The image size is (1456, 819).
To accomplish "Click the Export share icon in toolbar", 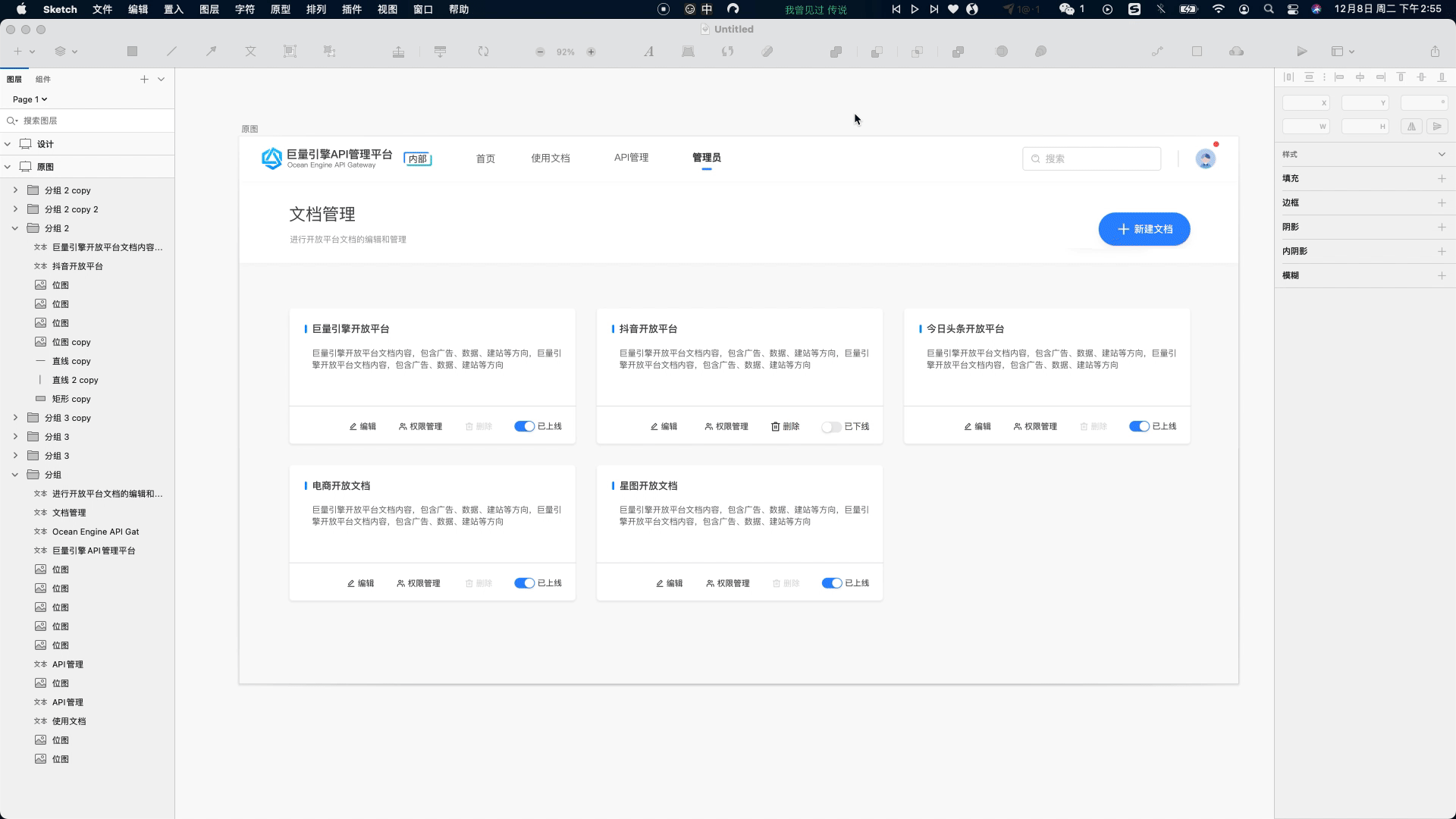I will coord(1435,52).
